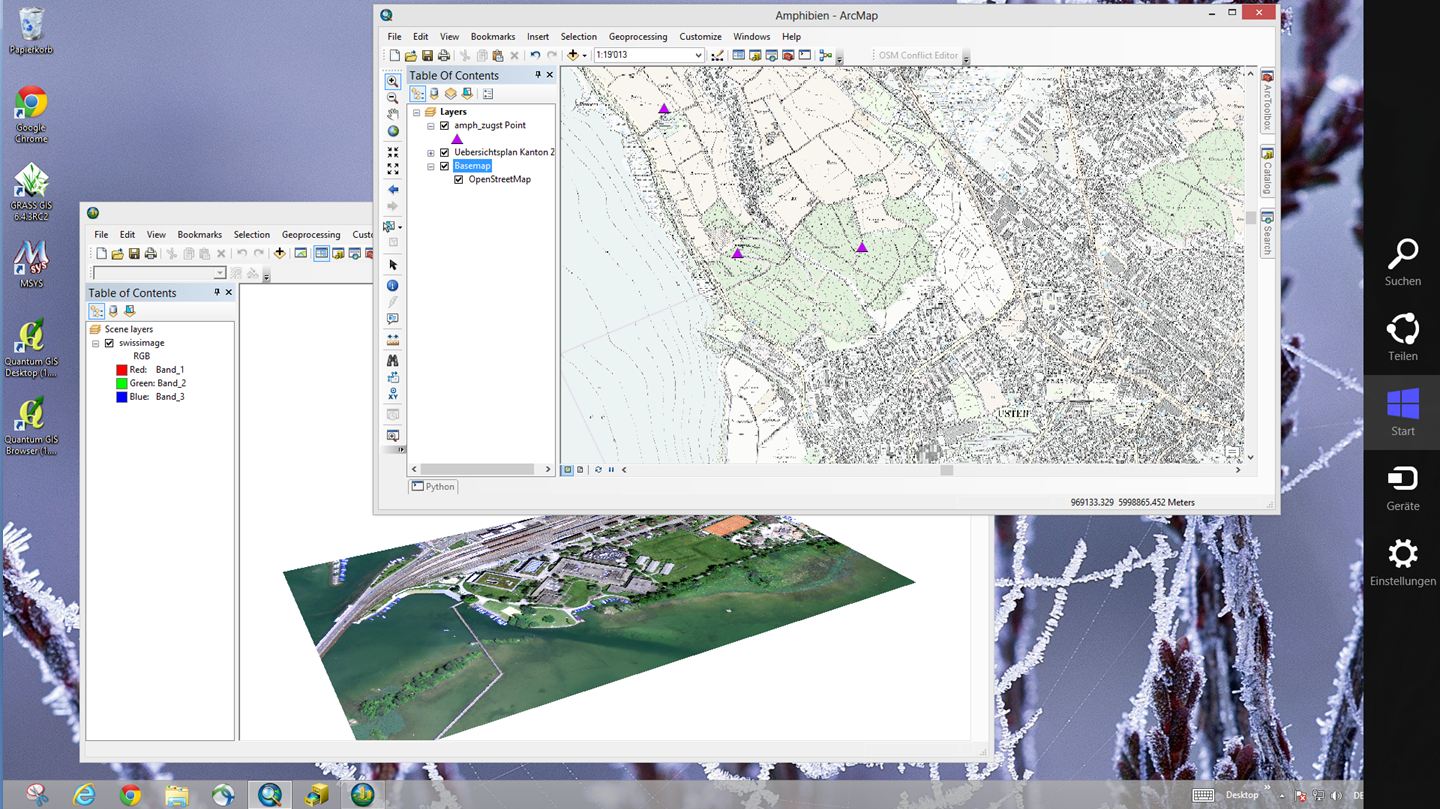Image resolution: width=1440 pixels, height=809 pixels.
Task: Open the map scale dropdown 1:19'013
Action: (698, 56)
